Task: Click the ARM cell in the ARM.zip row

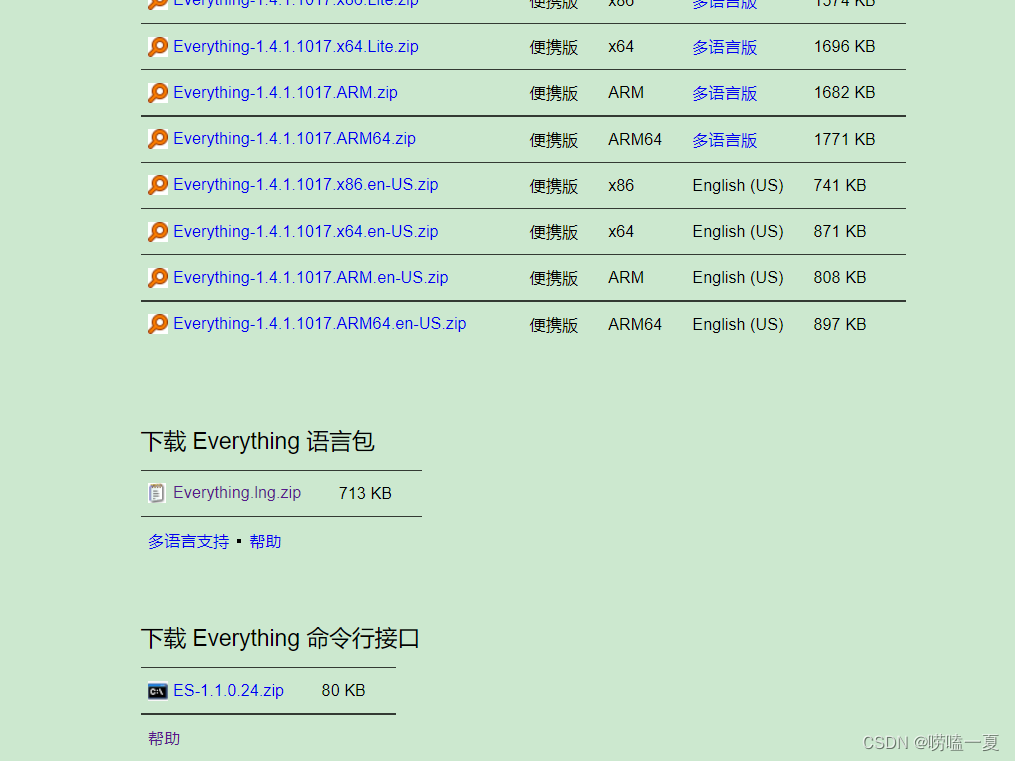Action: 626,93
